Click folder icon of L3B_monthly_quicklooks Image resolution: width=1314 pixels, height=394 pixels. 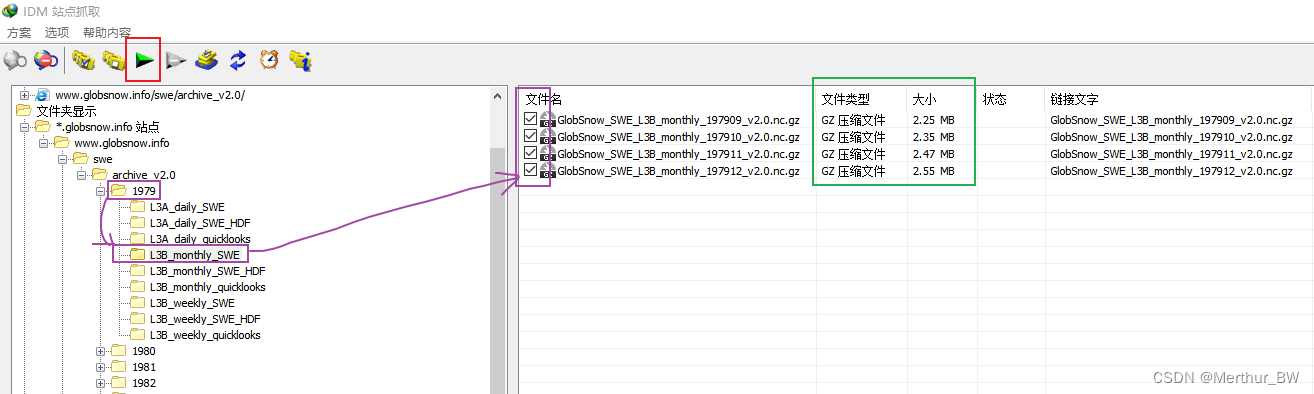(x=138, y=287)
